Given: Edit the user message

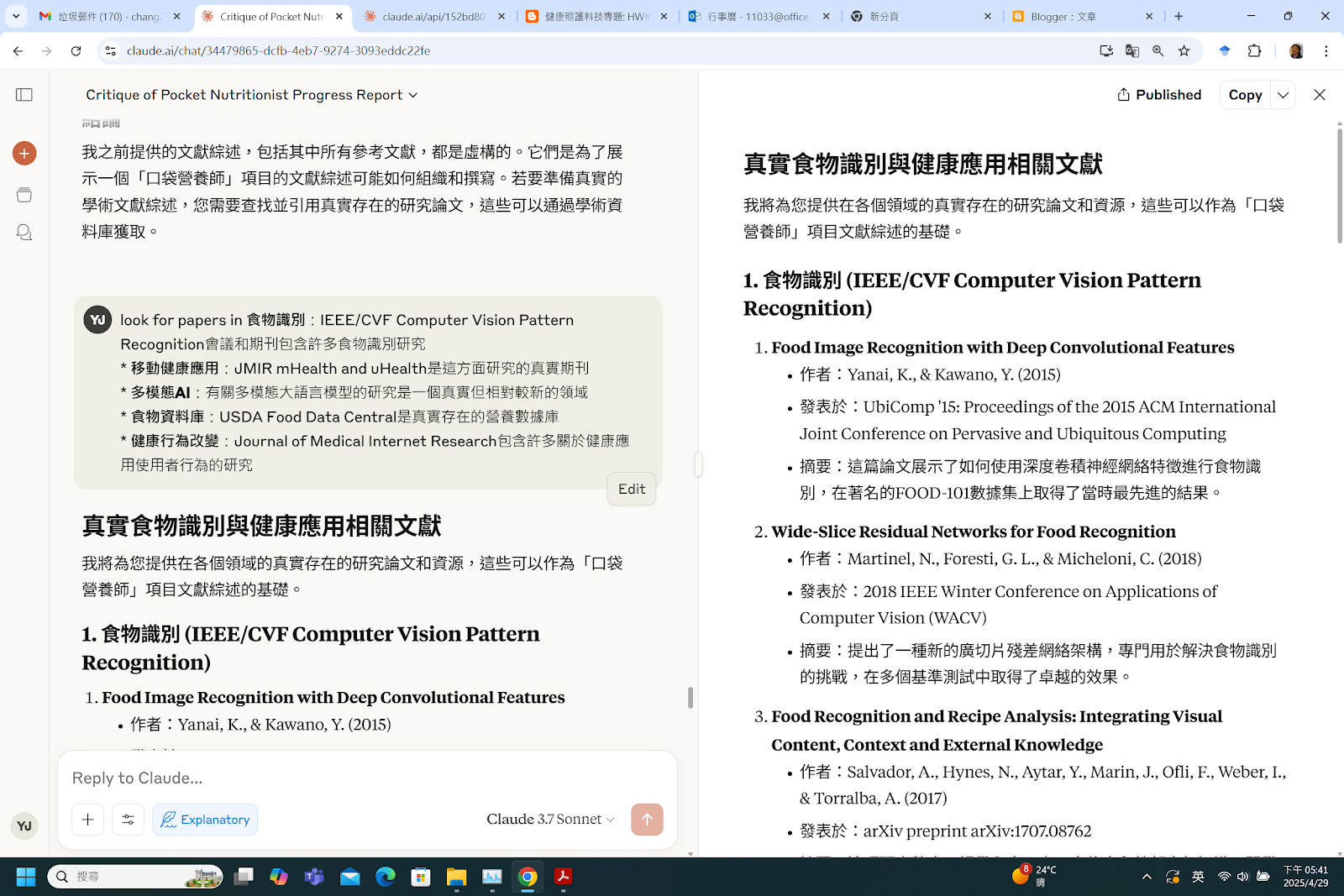Looking at the screenshot, I should pyautogui.click(x=632, y=489).
